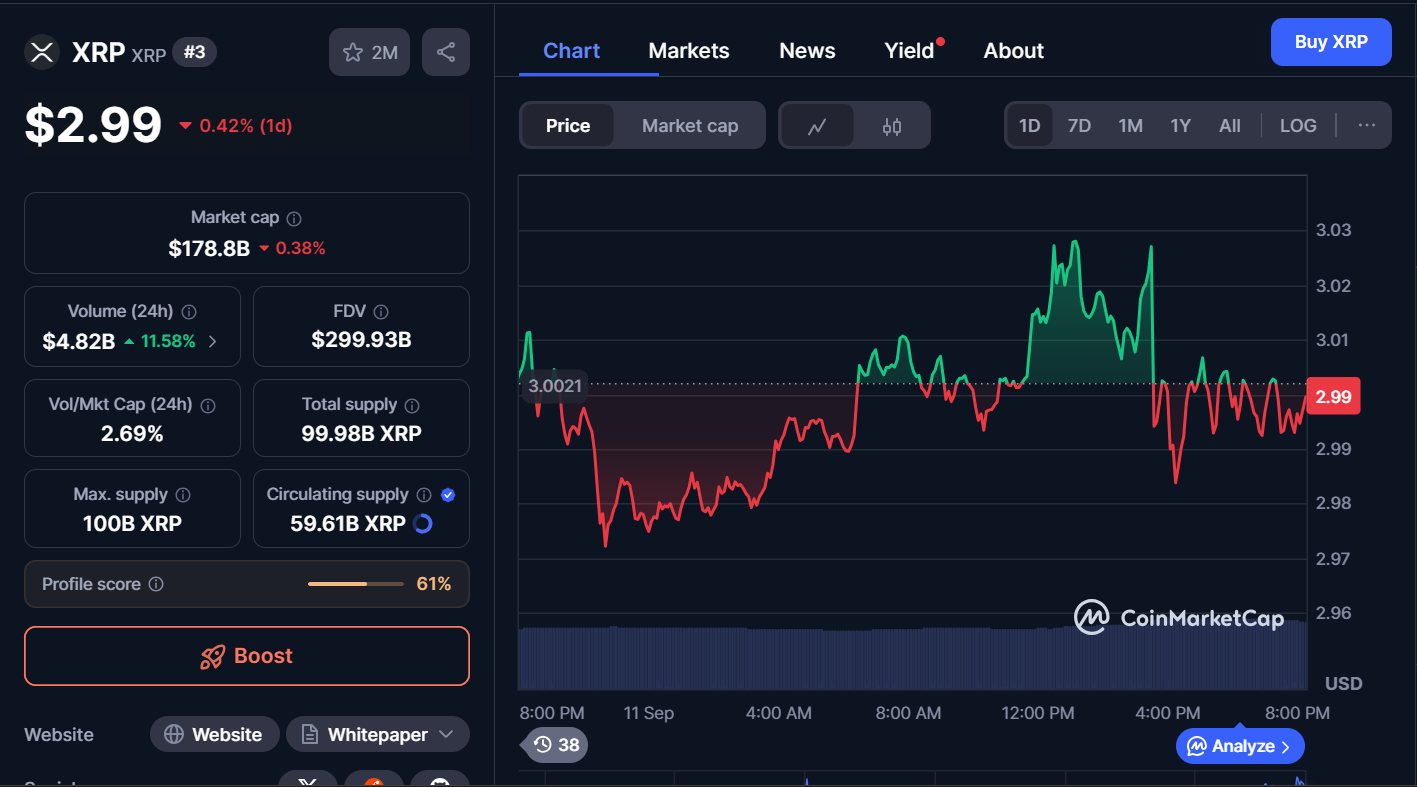
Task: Click the USD currency label
Action: tap(1344, 684)
